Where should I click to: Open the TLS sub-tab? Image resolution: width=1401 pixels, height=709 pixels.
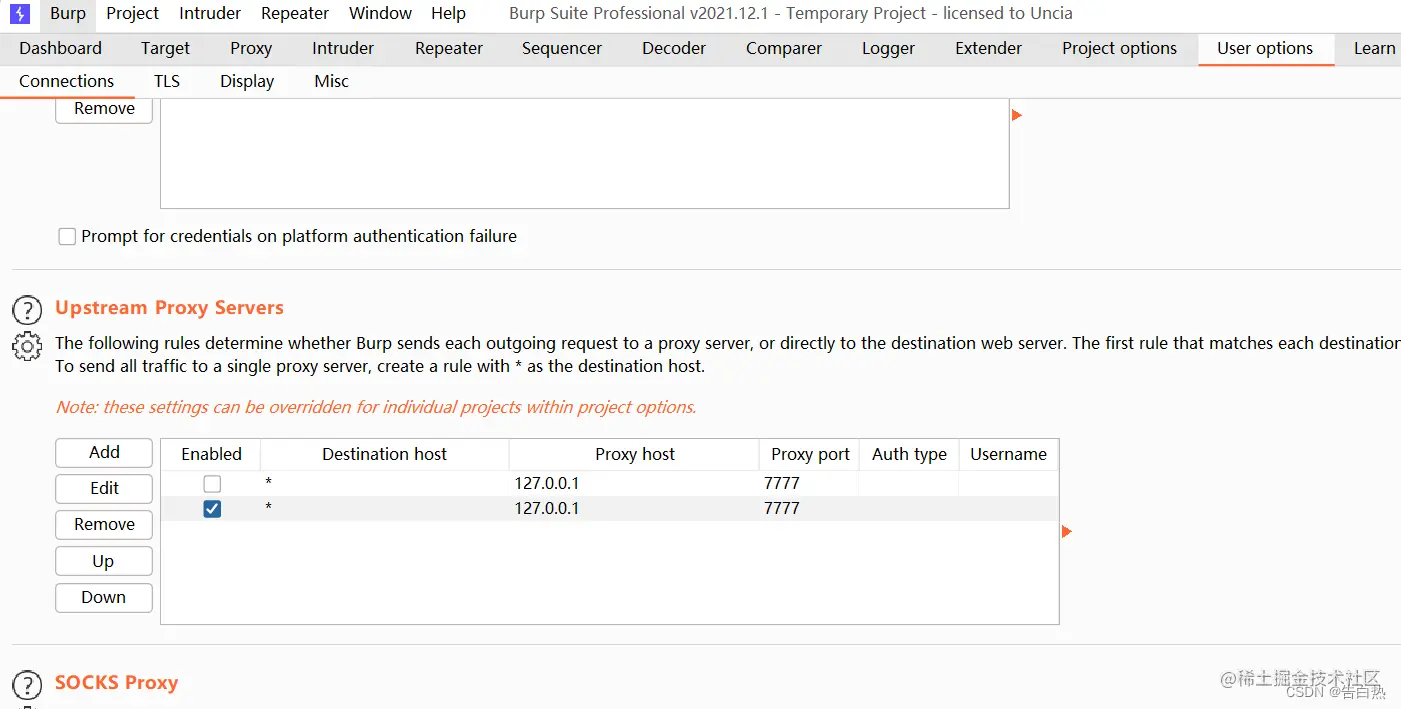point(167,82)
